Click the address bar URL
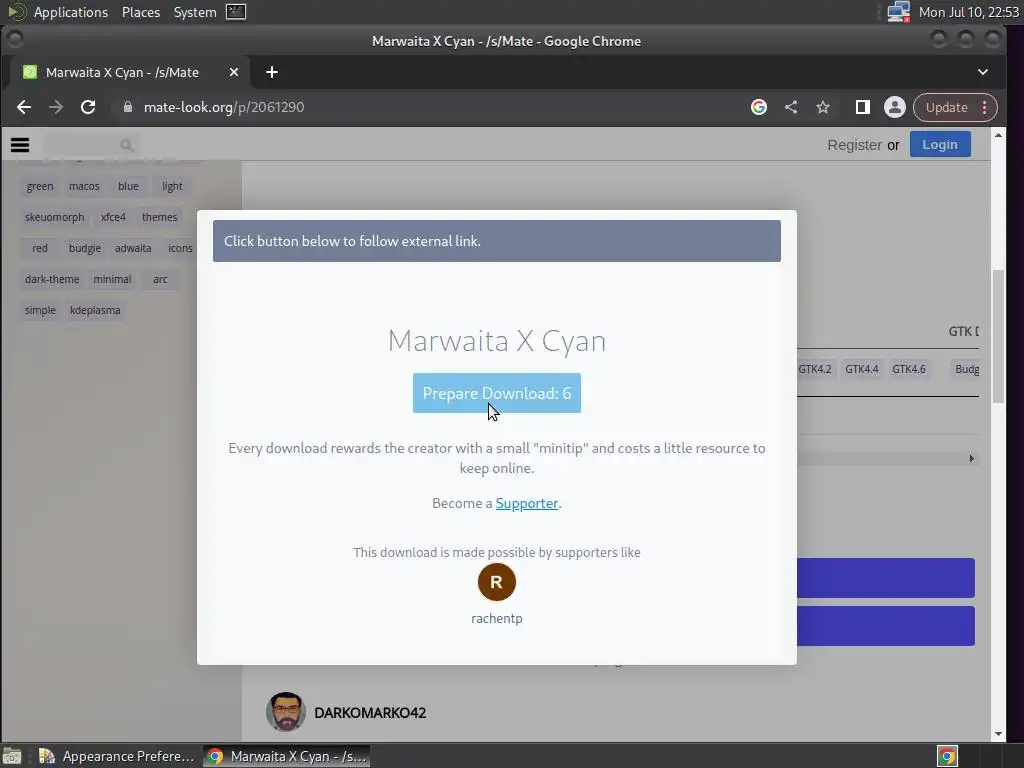This screenshot has width=1024, height=768. 224,107
